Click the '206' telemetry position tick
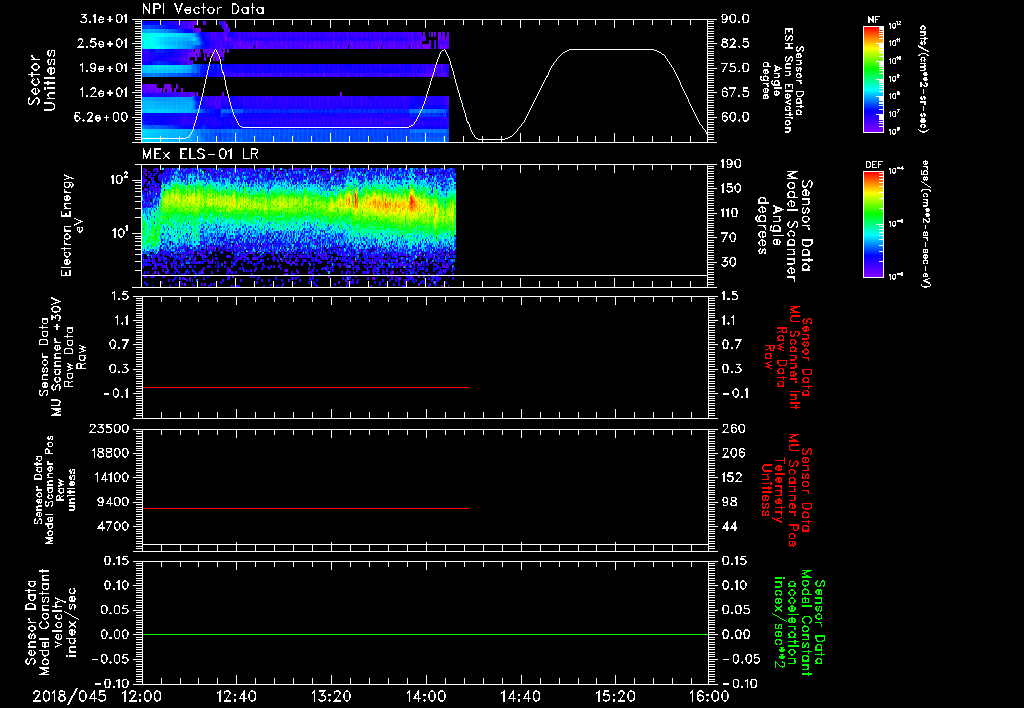 point(732,453)
